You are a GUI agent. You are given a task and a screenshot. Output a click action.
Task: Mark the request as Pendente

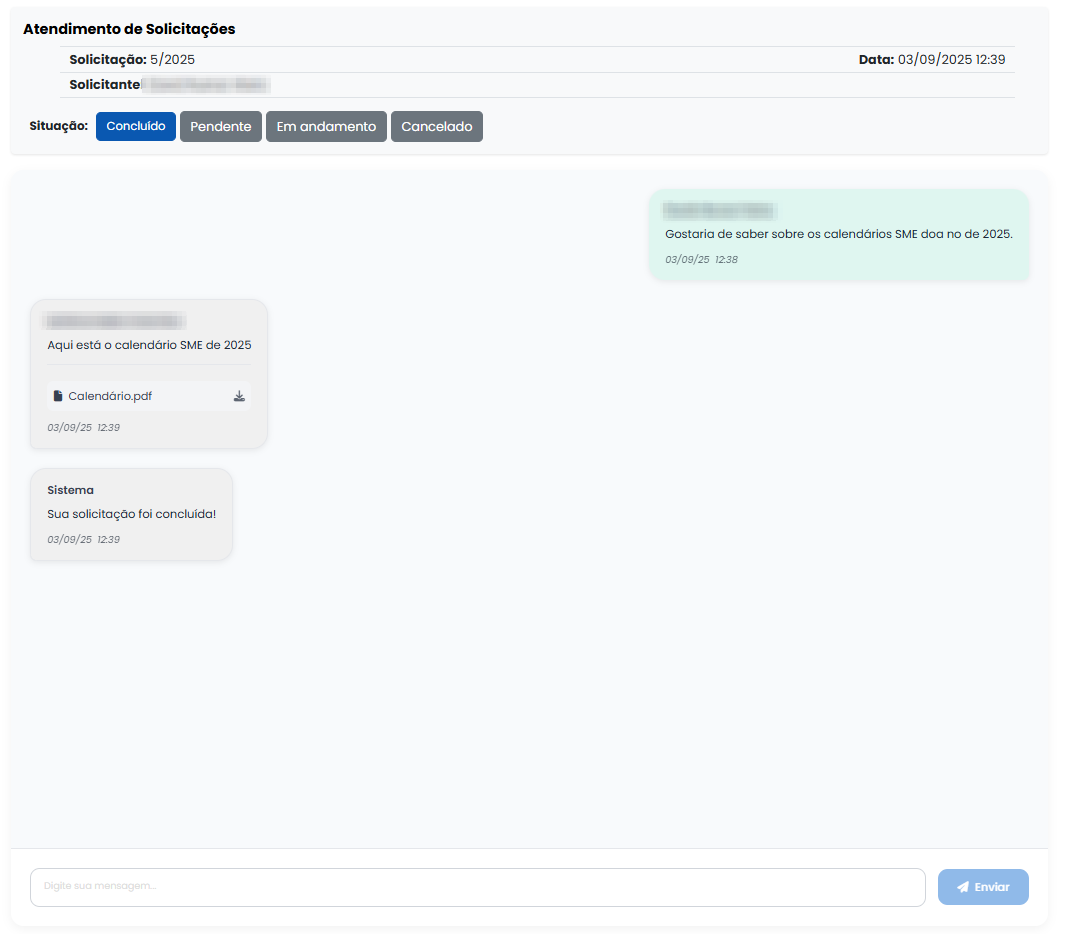tap(221, 127)
